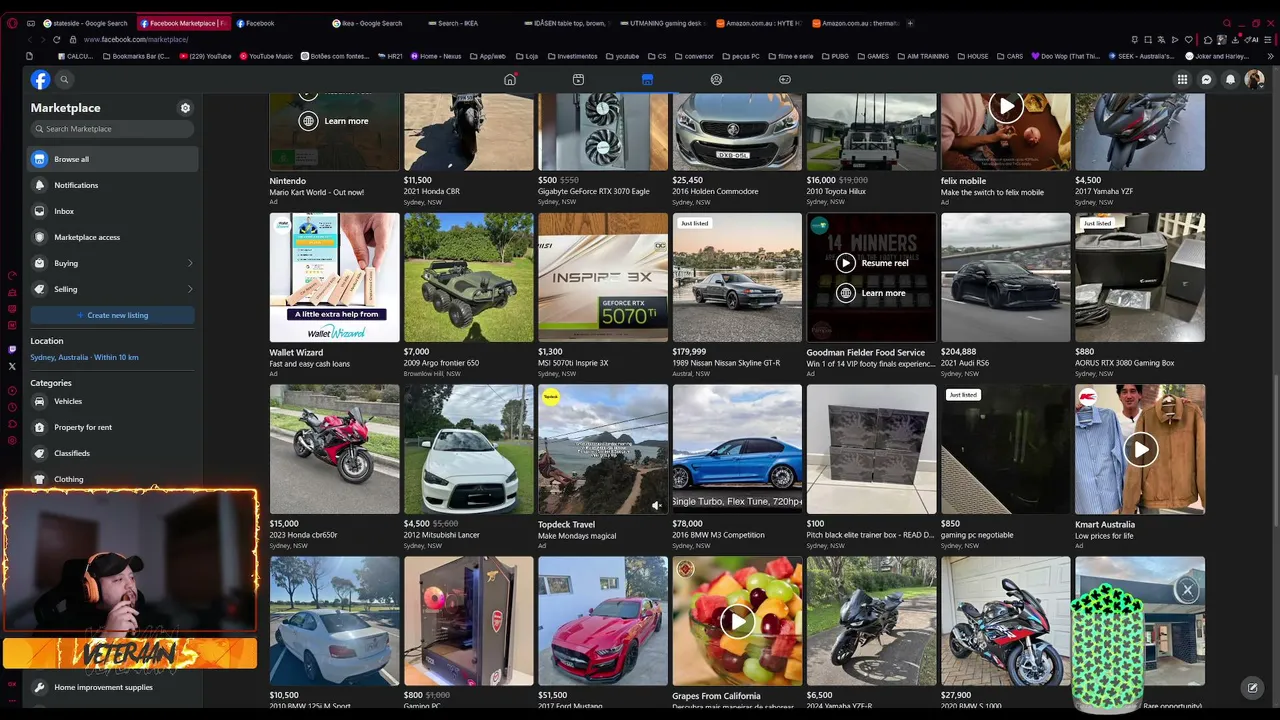Click the Vehicles car icon
The width and height of the screenshot is (1280, 720).
click(39, 401)
